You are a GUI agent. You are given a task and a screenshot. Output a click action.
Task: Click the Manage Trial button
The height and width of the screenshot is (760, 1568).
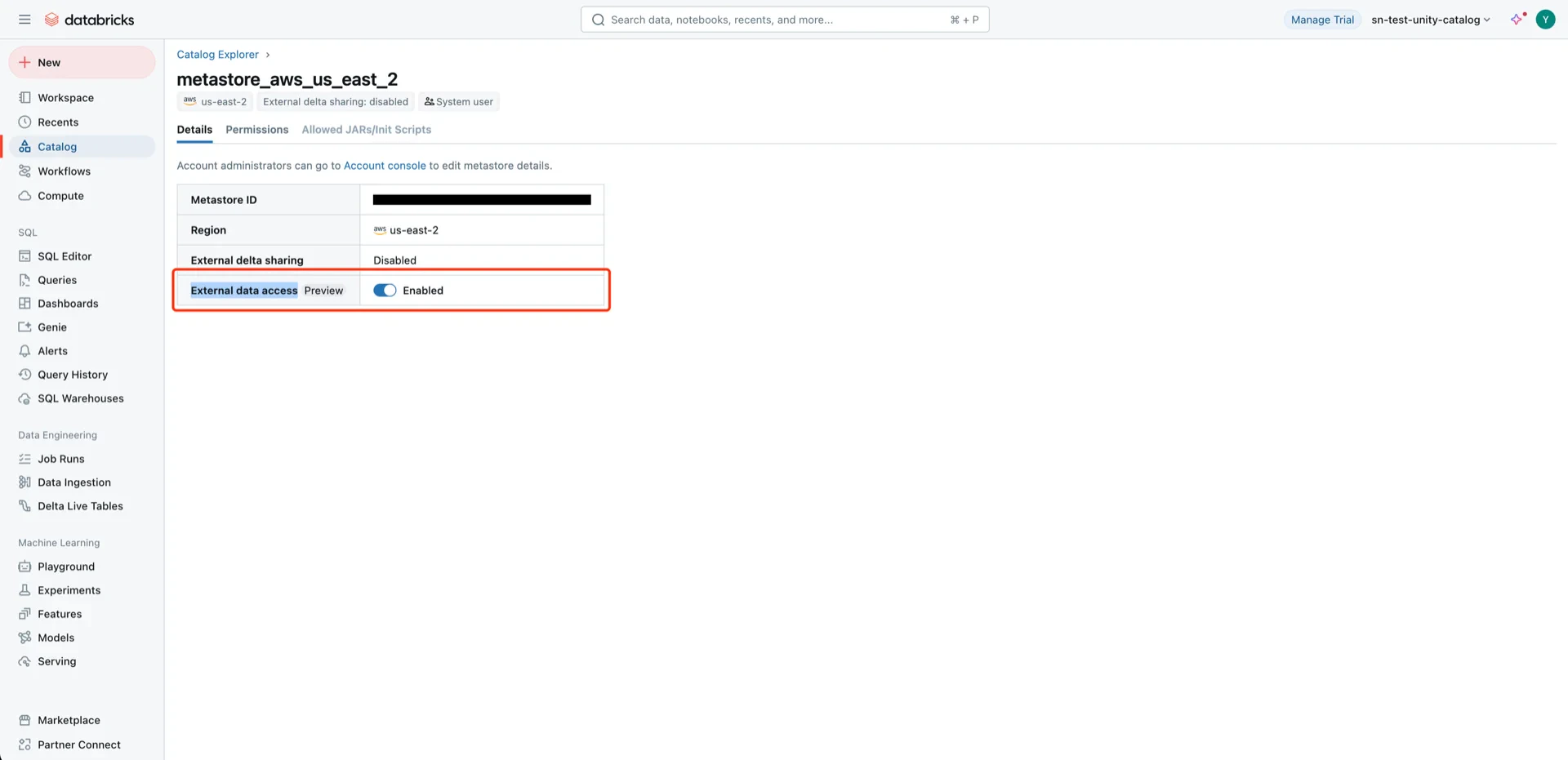tap(1322, 20)
